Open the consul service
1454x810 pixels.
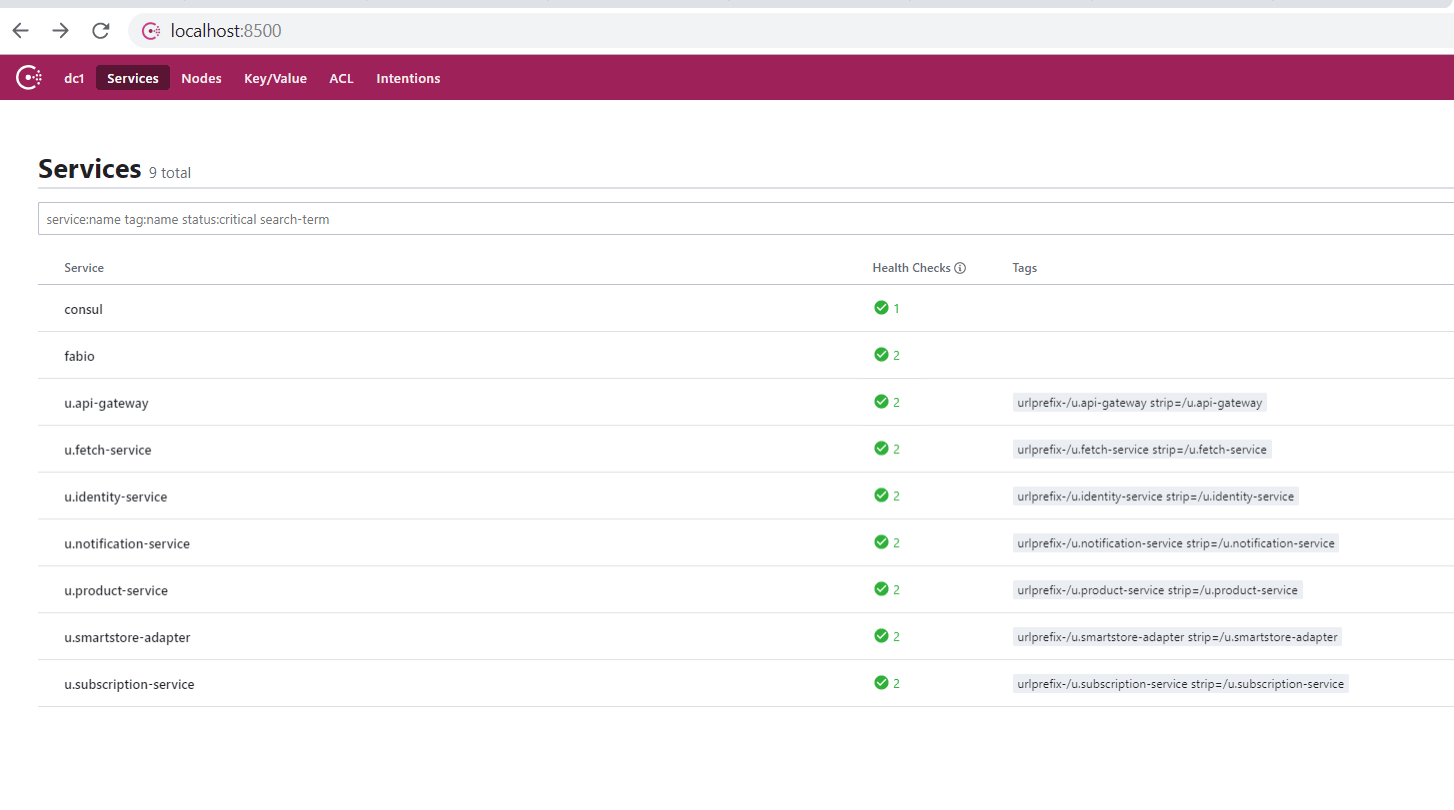84,309
